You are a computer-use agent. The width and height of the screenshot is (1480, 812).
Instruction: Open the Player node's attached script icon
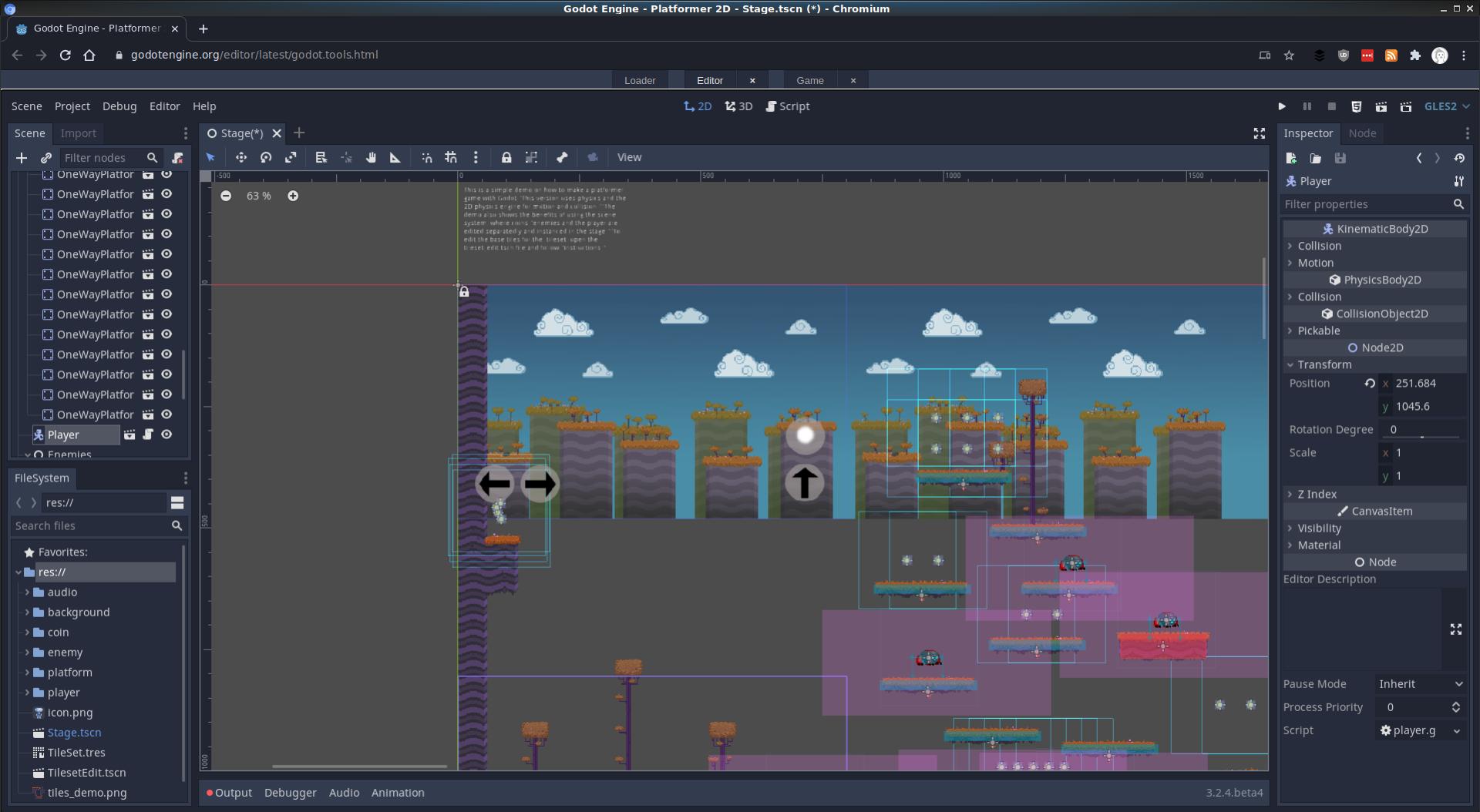[148, 435]
